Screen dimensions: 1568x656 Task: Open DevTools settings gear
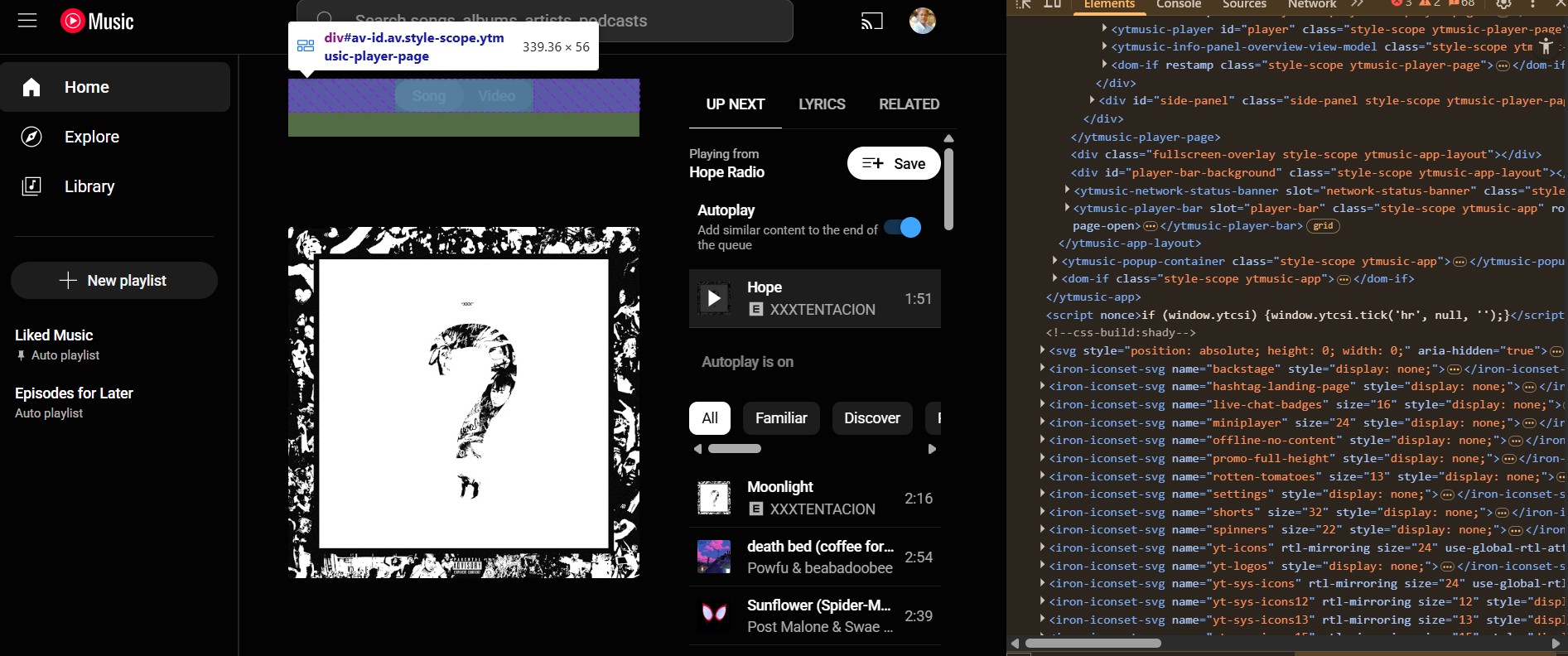pos(1503,4)
